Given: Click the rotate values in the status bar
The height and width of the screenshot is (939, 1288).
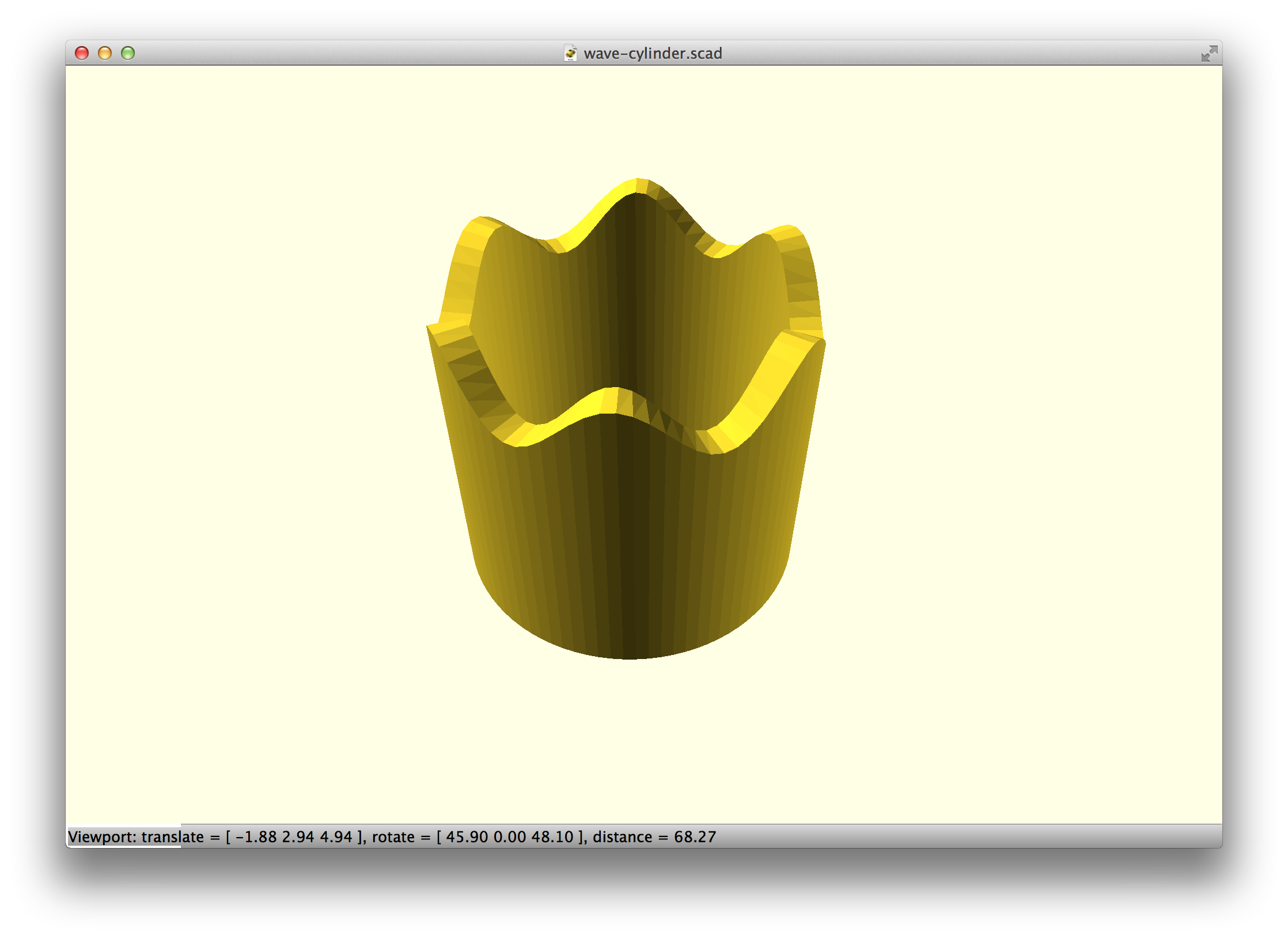Looking at the screenshot, I should [509, 836].
